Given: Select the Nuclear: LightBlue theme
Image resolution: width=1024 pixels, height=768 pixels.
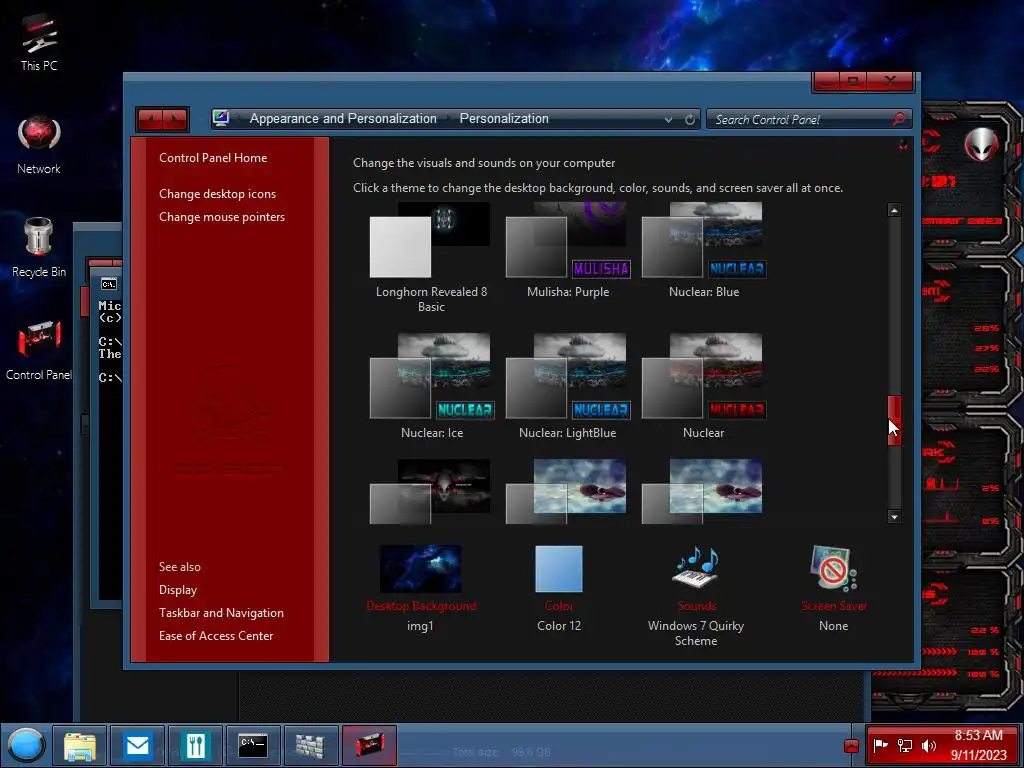Looking at the screenshot, I should pos(568,387).
